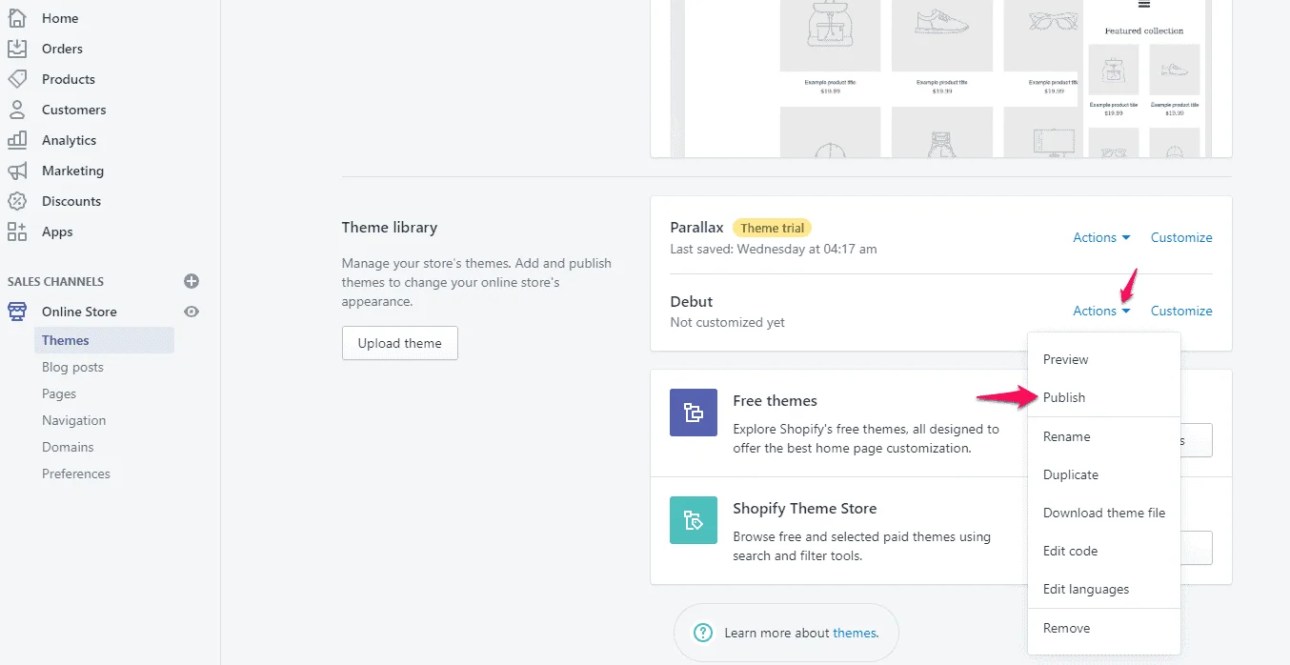Click the Analytics bar chart icon

pyautogui.click(x=17, y=140)
